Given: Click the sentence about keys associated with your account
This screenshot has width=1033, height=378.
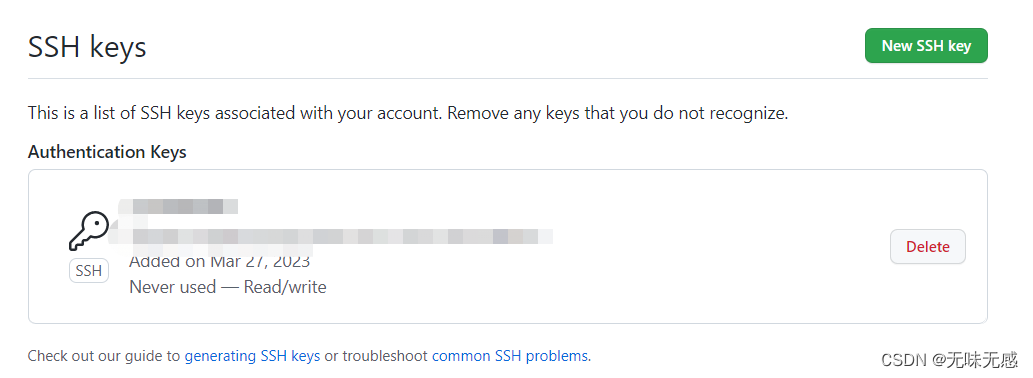Looking at the screenshot, I should click(235, 113).
